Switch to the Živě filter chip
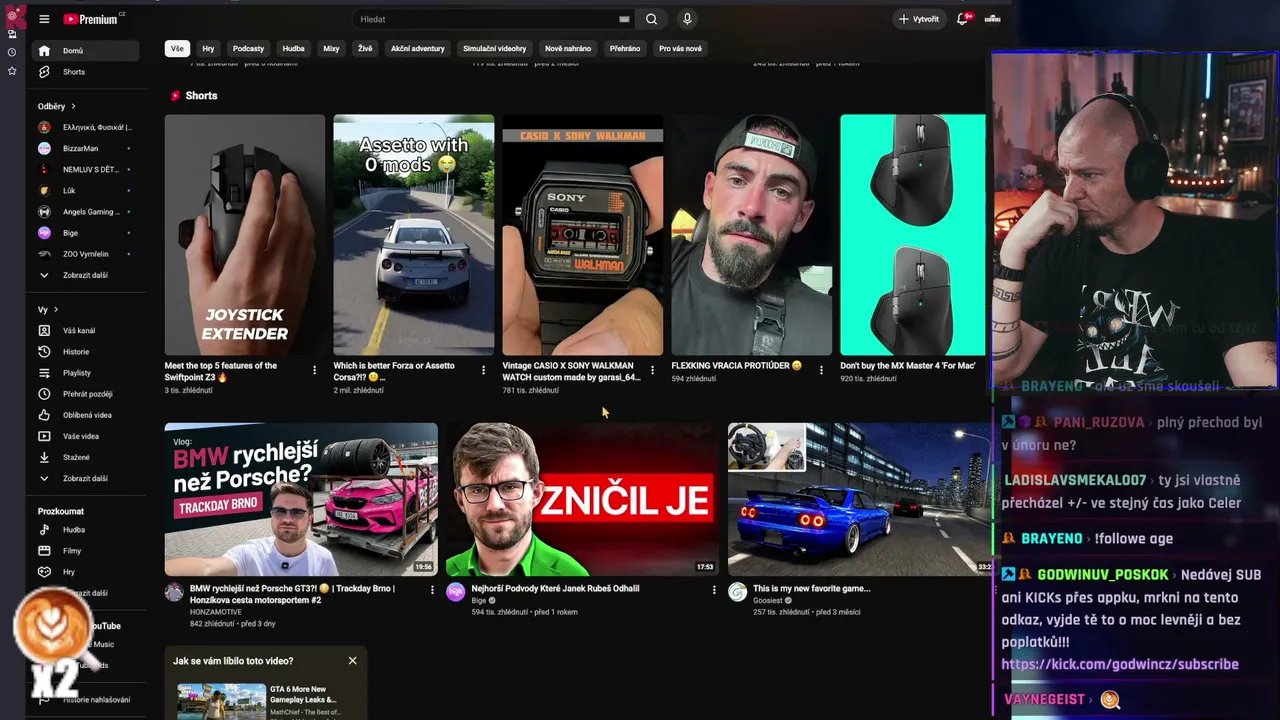1280x720 pixels. tap(365, 48)
